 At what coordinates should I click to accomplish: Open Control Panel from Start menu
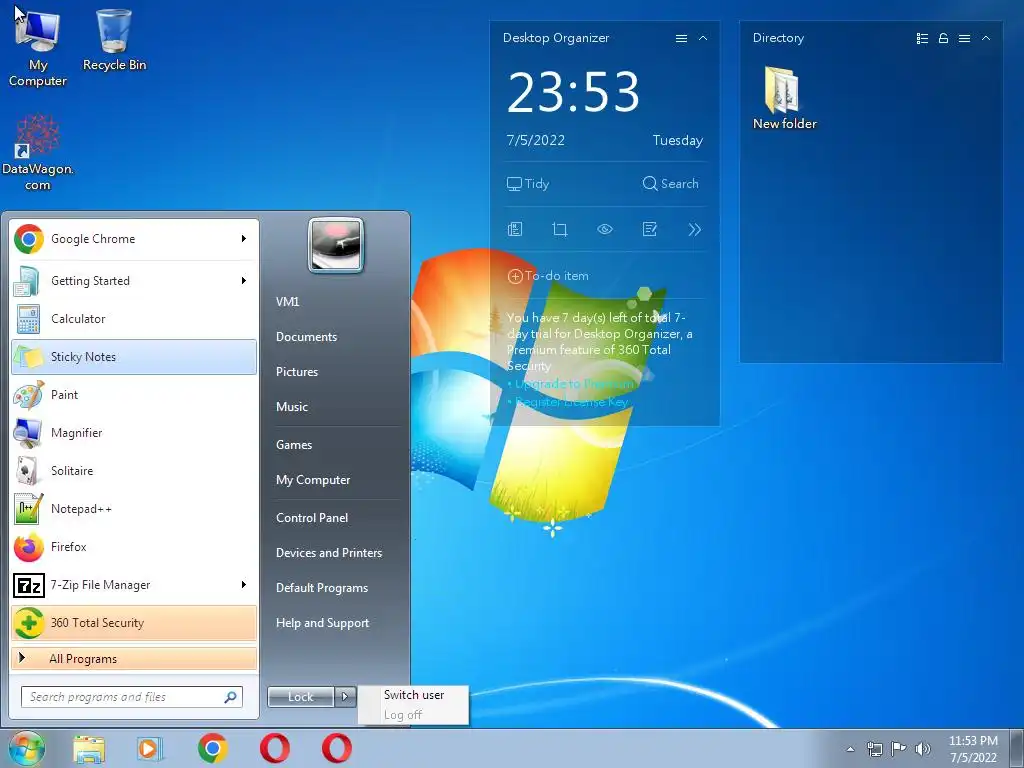pos(312,518)
